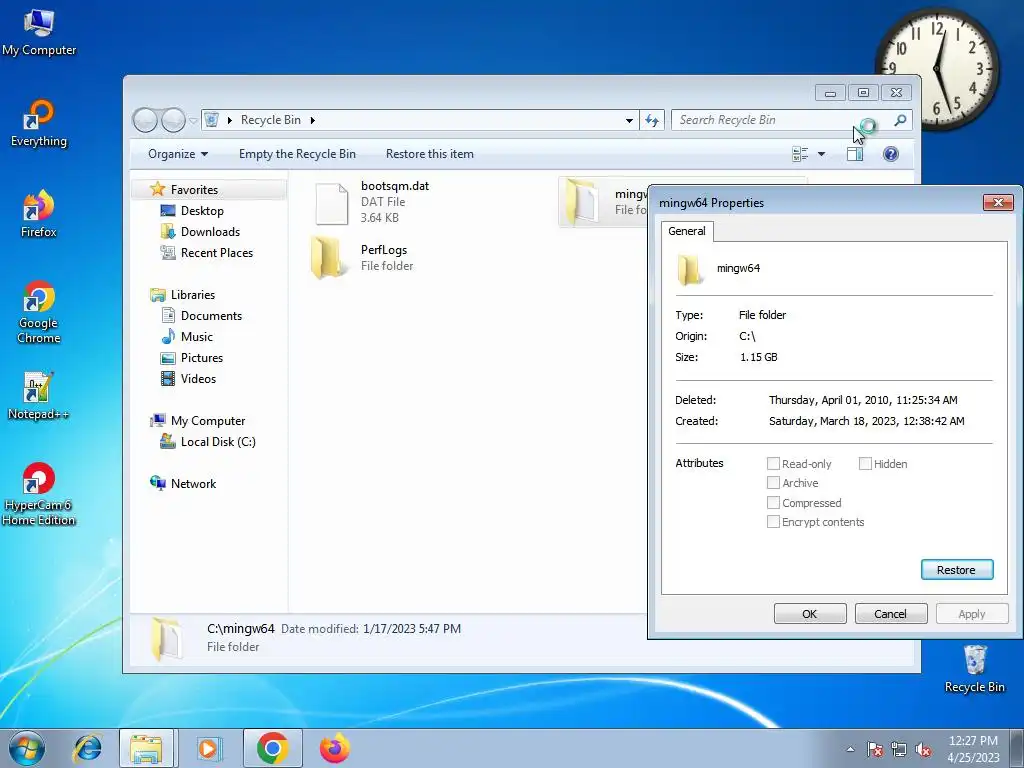The image size is (1024, 768).
Task: Click Empty the Recycle Bin
Action: pos(297,154)
